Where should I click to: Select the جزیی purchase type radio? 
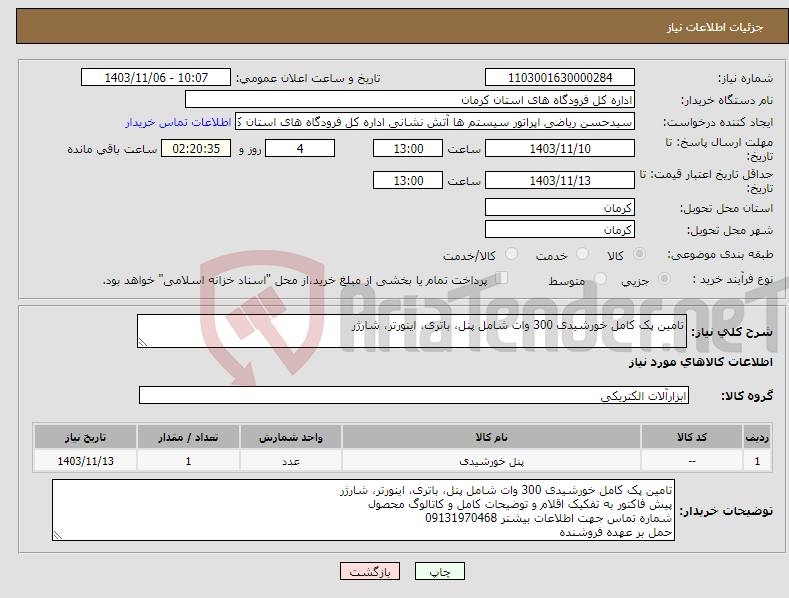[664, 278]
